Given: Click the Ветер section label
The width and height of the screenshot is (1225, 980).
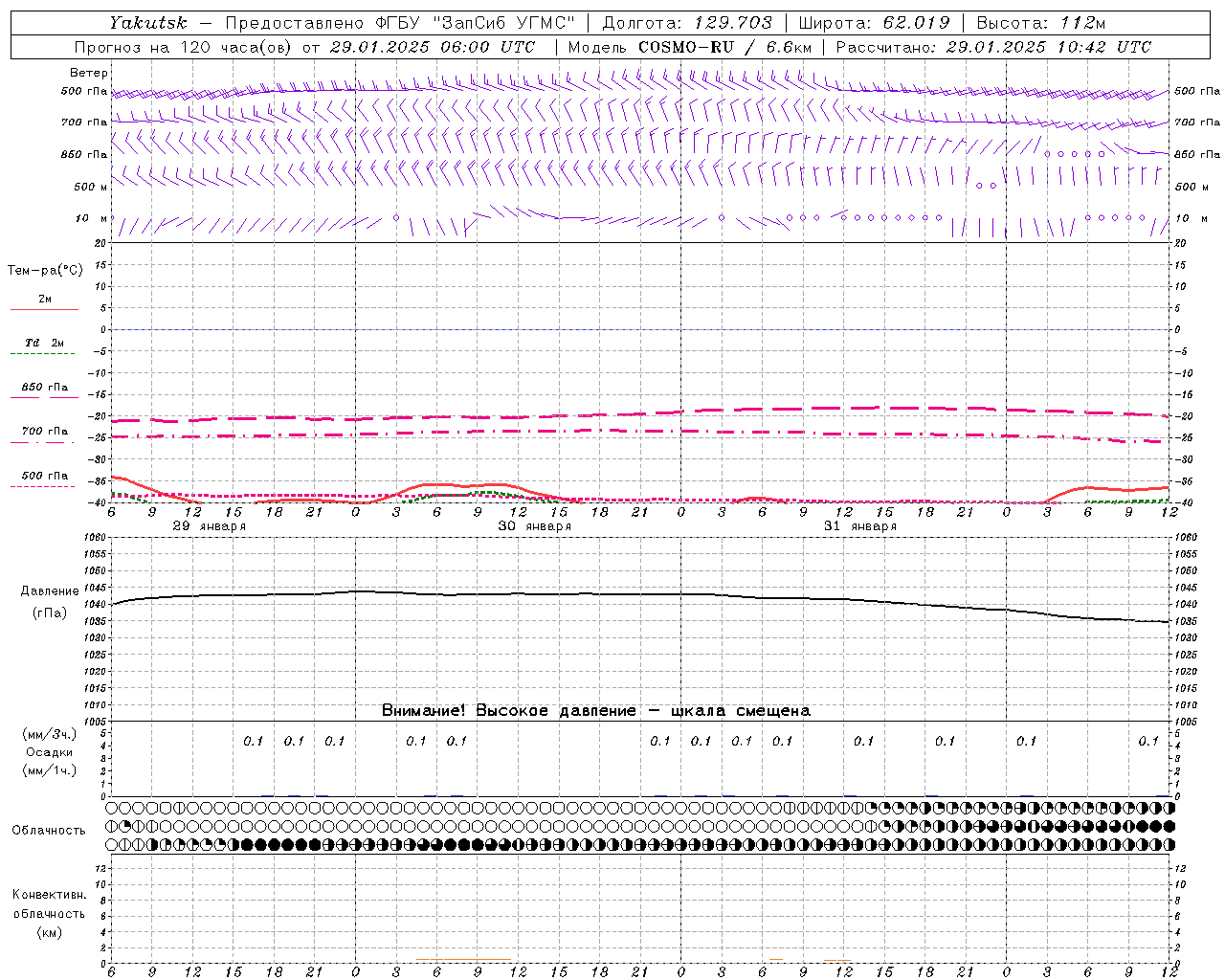Looking at the screenshot, I should 89,73.
